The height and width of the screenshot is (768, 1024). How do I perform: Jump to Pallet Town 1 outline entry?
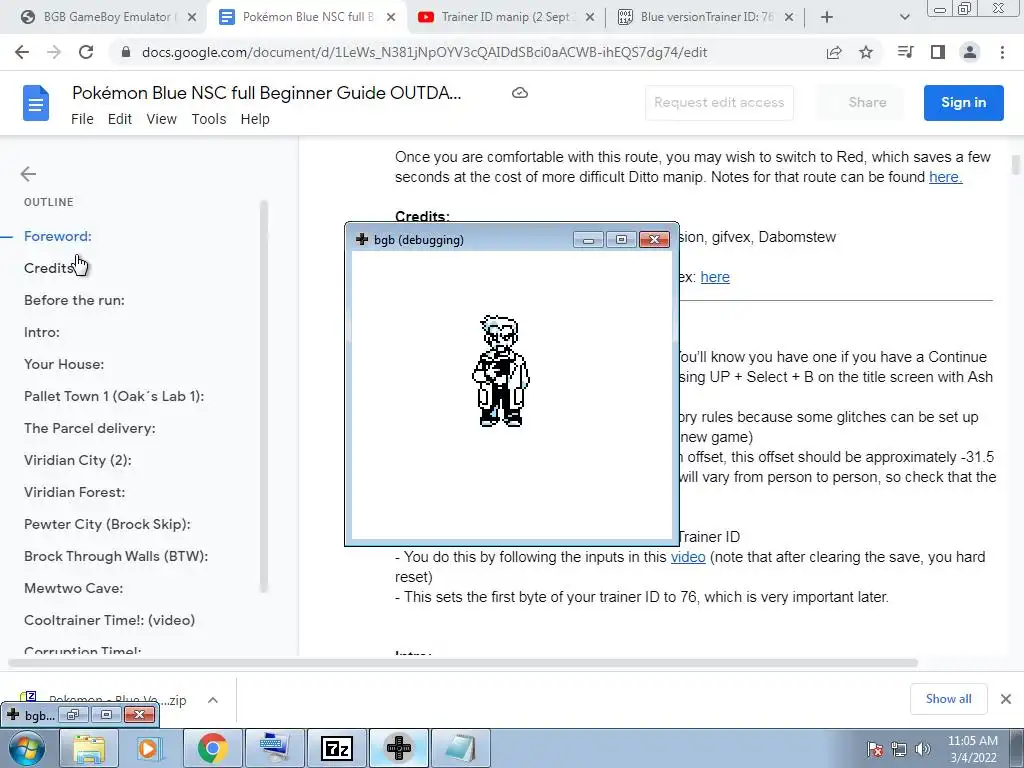114,396
